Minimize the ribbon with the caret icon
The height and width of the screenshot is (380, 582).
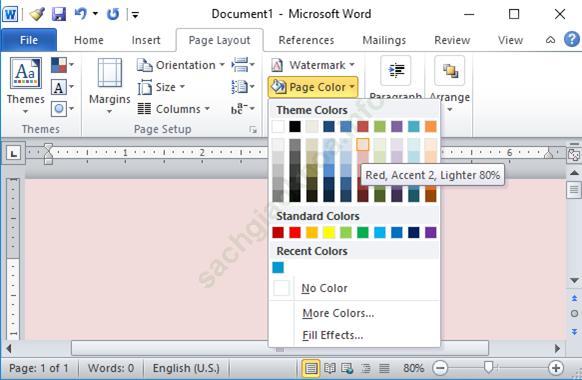coord(550,40)
